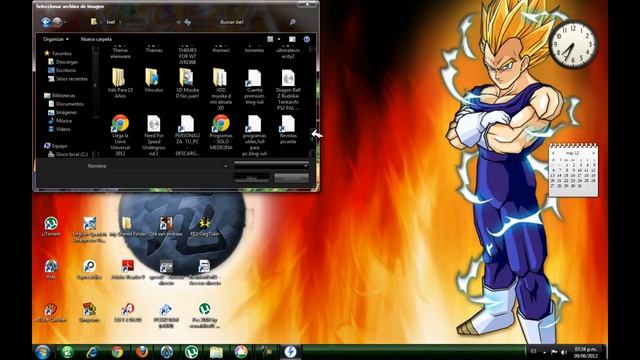Click the analog clock desktop gadget
The width and height of the screenshot is (640, 360).
[573, 44]
